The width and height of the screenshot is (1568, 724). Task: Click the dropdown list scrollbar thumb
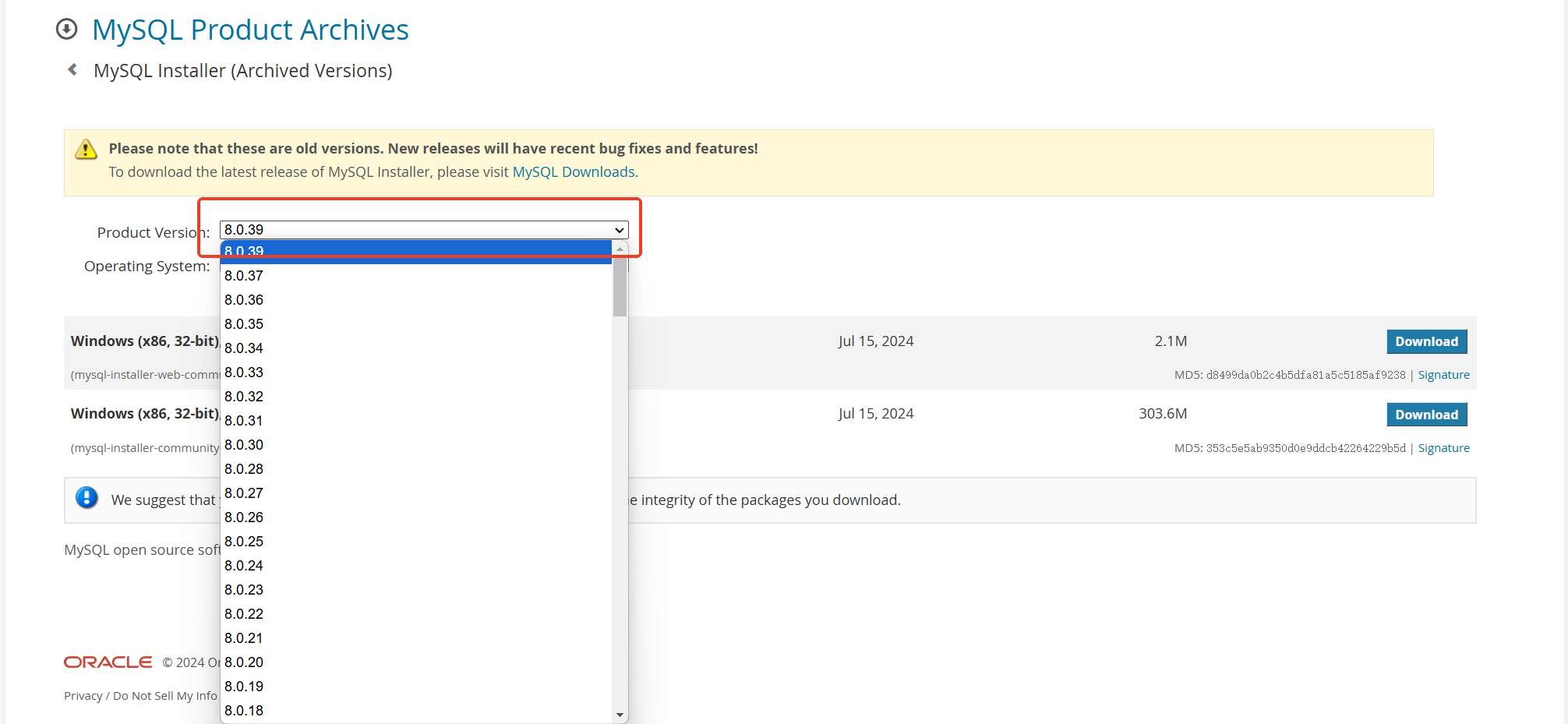(x=620, y=287)
